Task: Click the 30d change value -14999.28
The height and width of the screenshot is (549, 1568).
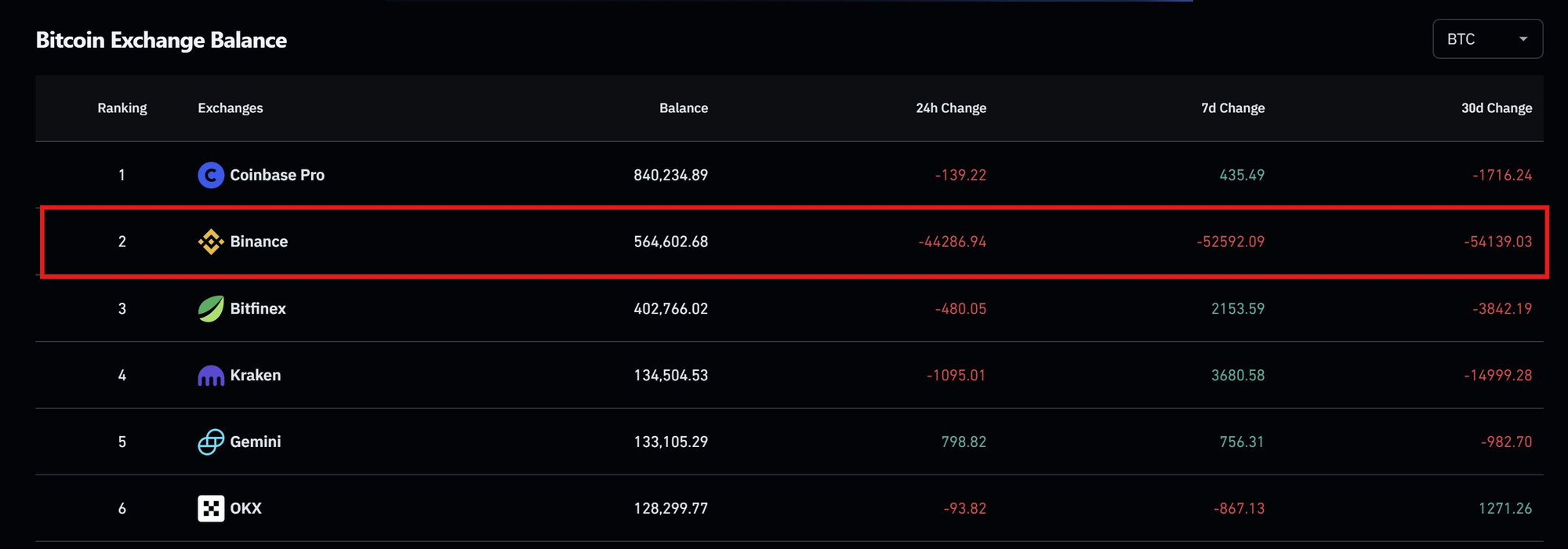Action: click(1498, 376)
